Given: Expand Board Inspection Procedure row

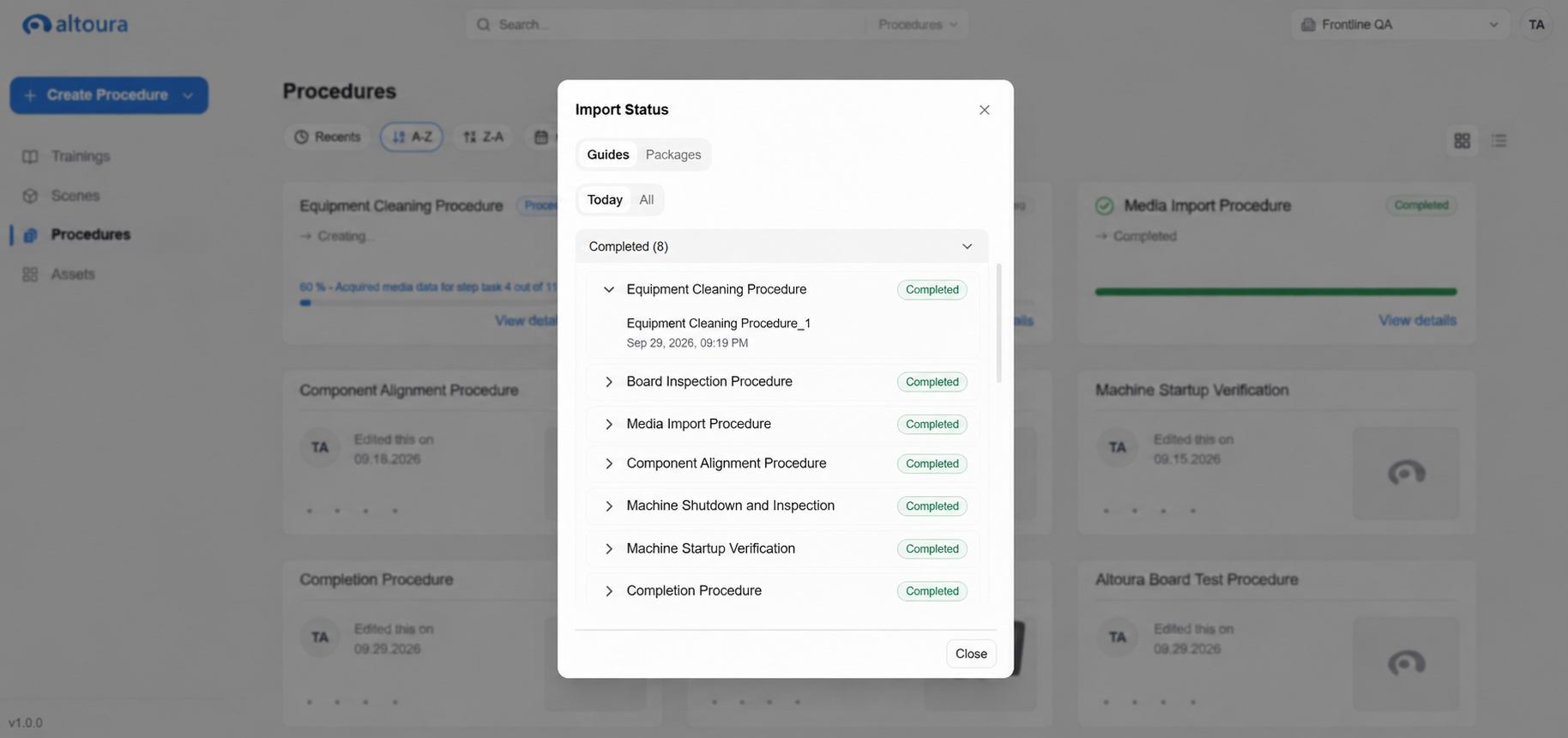Looking at the screenshot, I should [x=609, y=382].
